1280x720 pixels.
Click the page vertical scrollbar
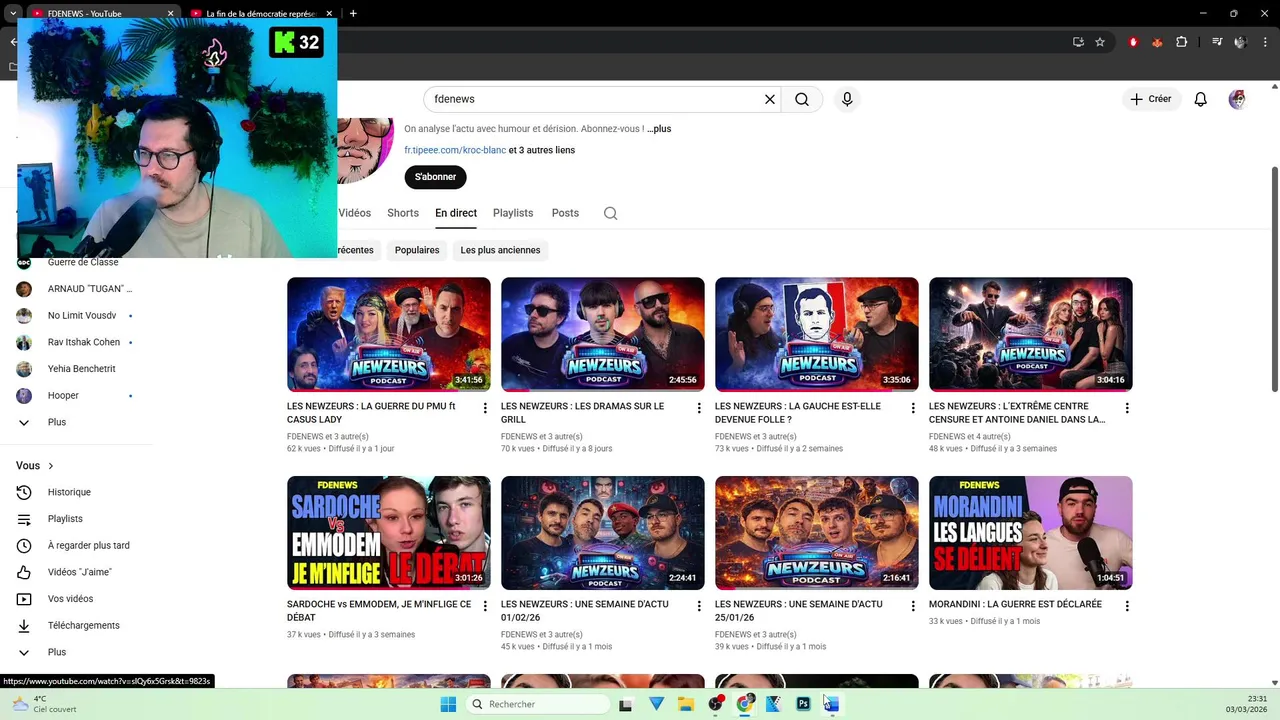pyautogui.click(x=1274, y=280)
